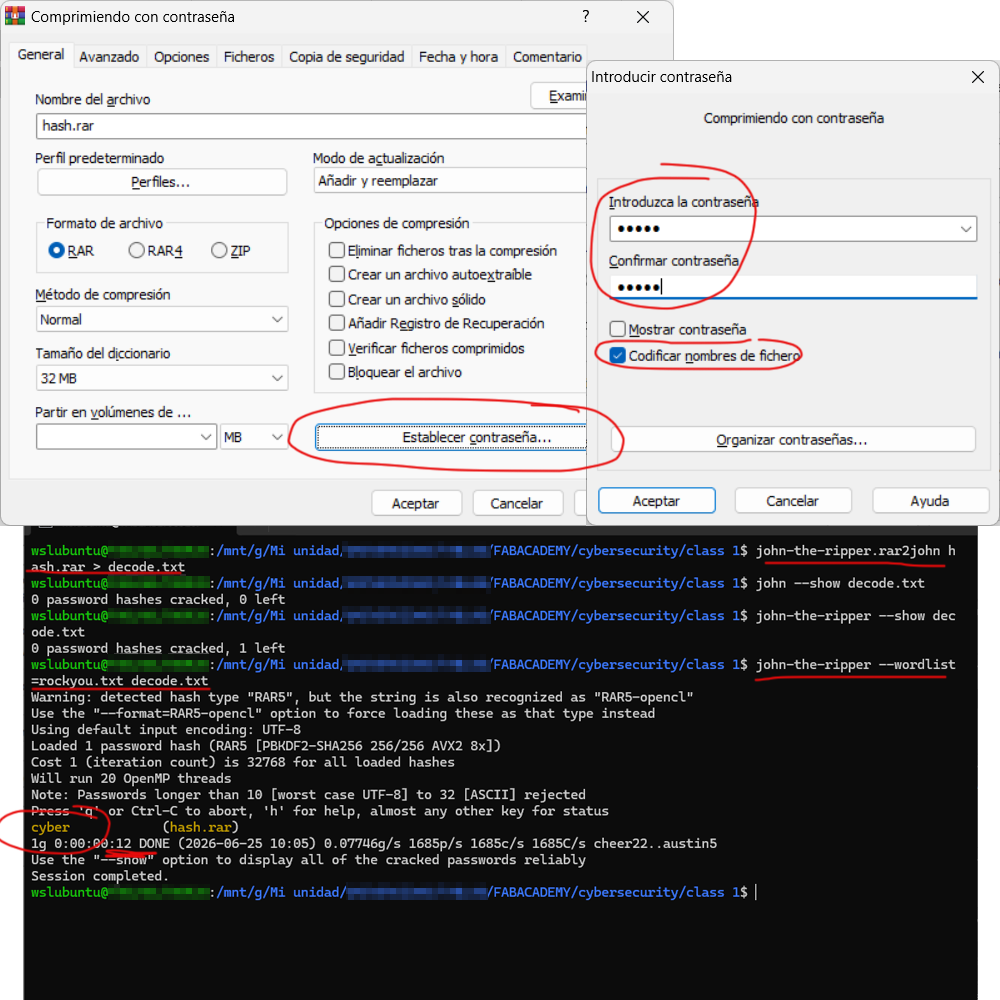Open the Comentario tab

click(x=547, y=57)
